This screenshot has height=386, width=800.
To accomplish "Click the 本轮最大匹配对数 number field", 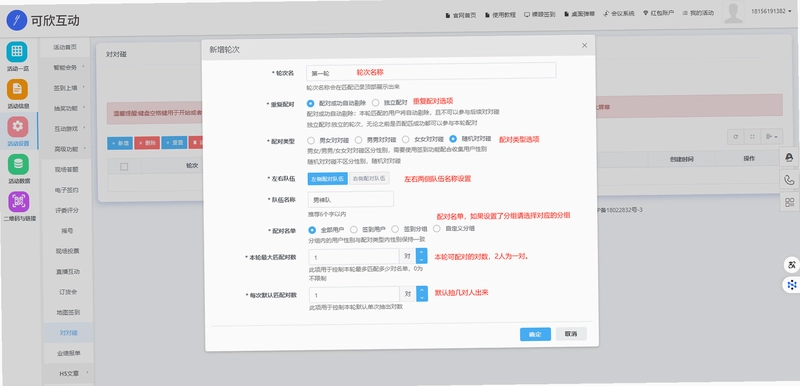I will click(x=354, y=257).
